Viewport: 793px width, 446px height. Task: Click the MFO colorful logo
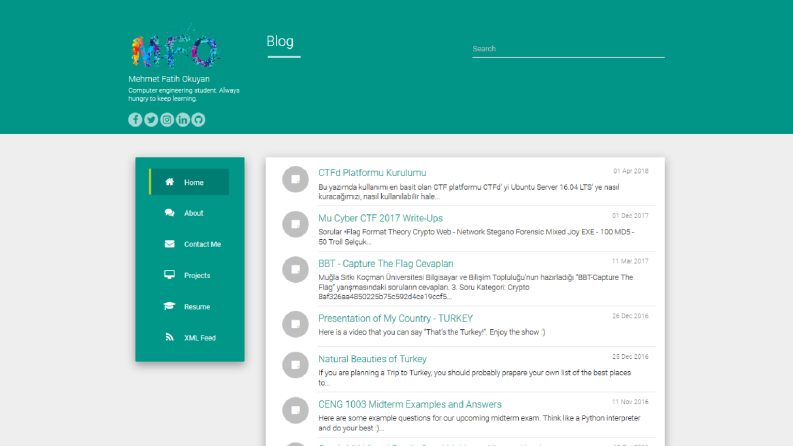[x=175, y=50]
